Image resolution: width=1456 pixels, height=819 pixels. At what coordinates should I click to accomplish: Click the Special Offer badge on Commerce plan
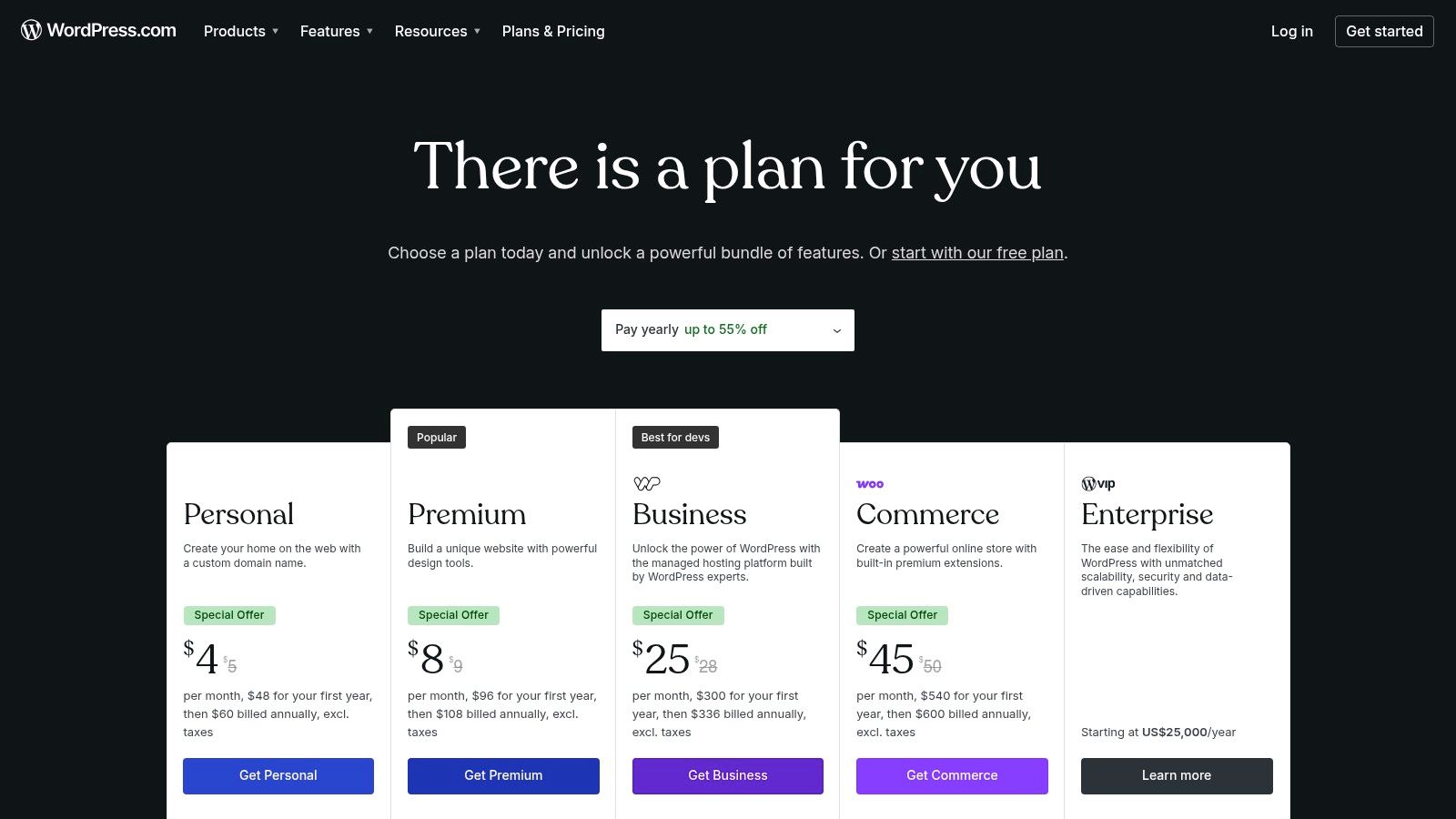tap(902, 615)
